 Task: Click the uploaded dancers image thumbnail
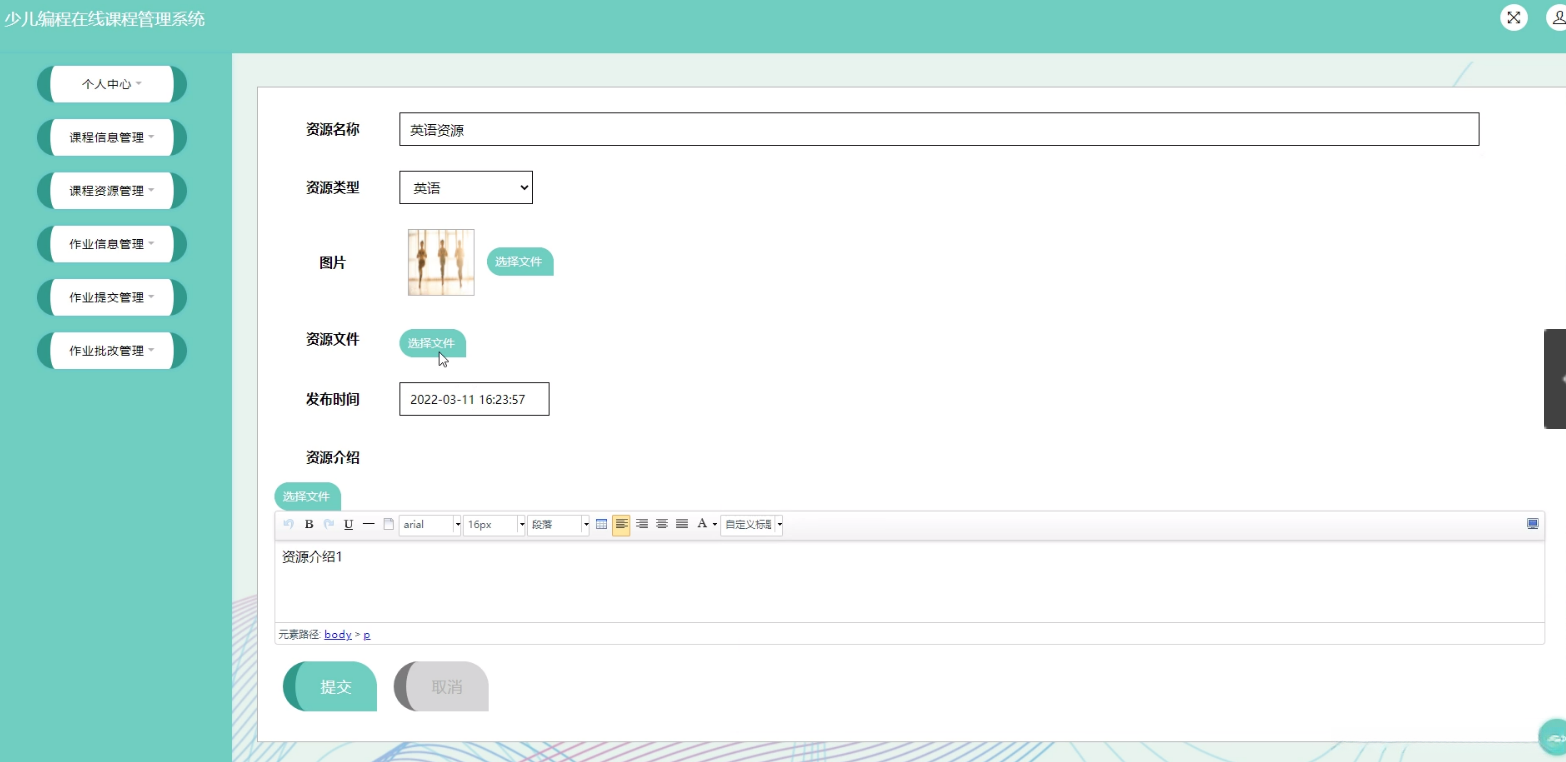tap(441, 262)
